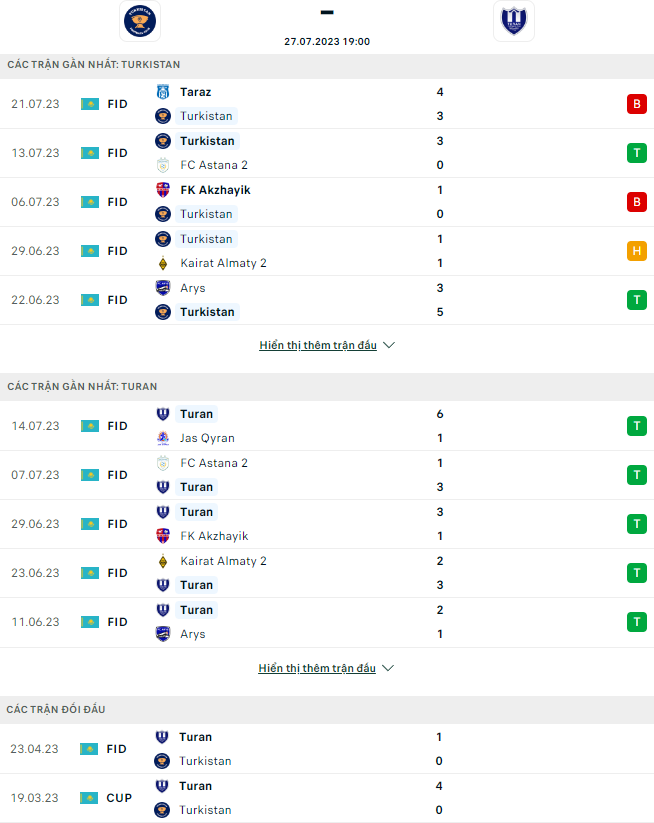Select the FK Akzhayik crest in the 06.07.23 match

click(x=163, y=190)
